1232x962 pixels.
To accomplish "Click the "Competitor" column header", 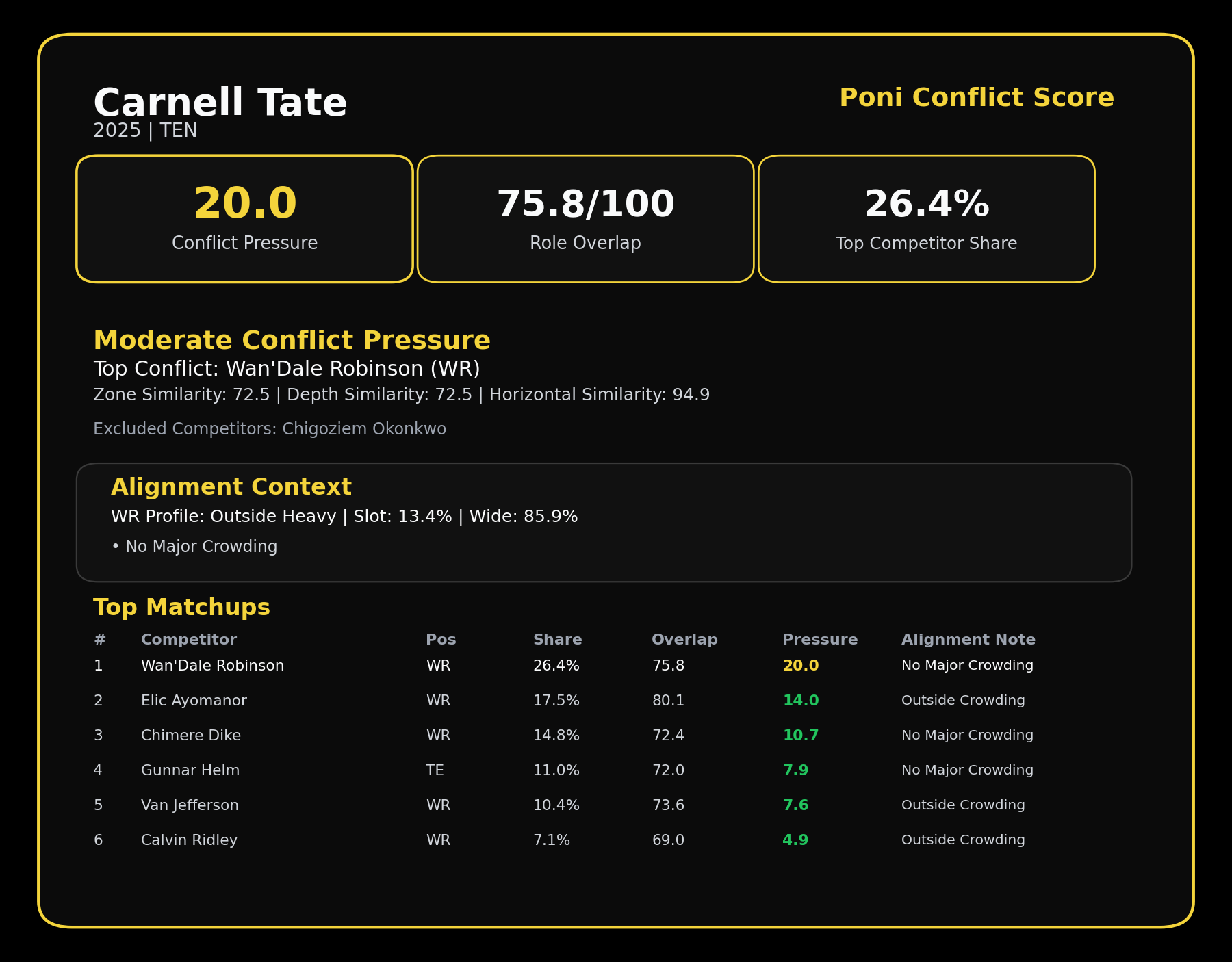I will (x=189, y=640).
